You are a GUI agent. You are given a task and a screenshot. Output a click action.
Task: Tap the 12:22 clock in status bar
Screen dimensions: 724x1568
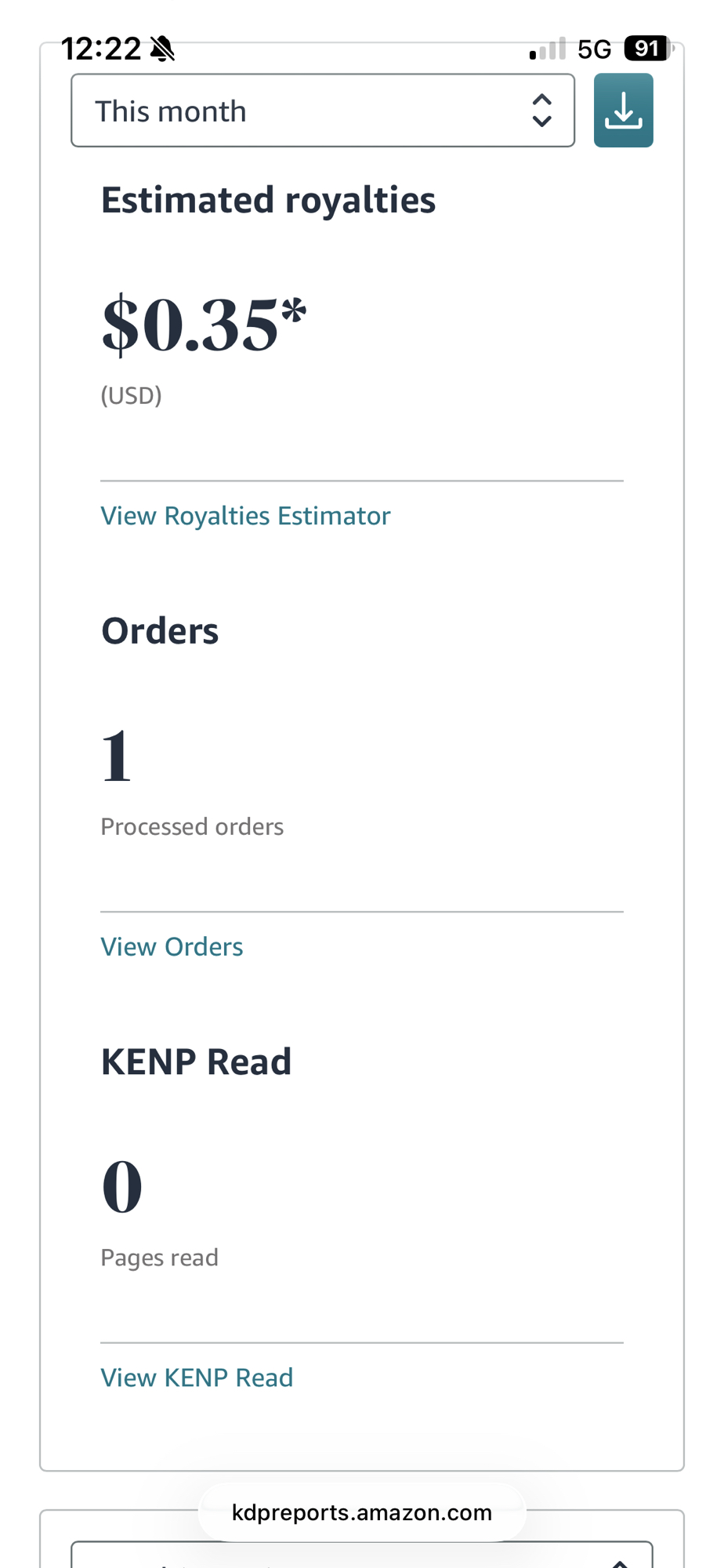[101, 49]
